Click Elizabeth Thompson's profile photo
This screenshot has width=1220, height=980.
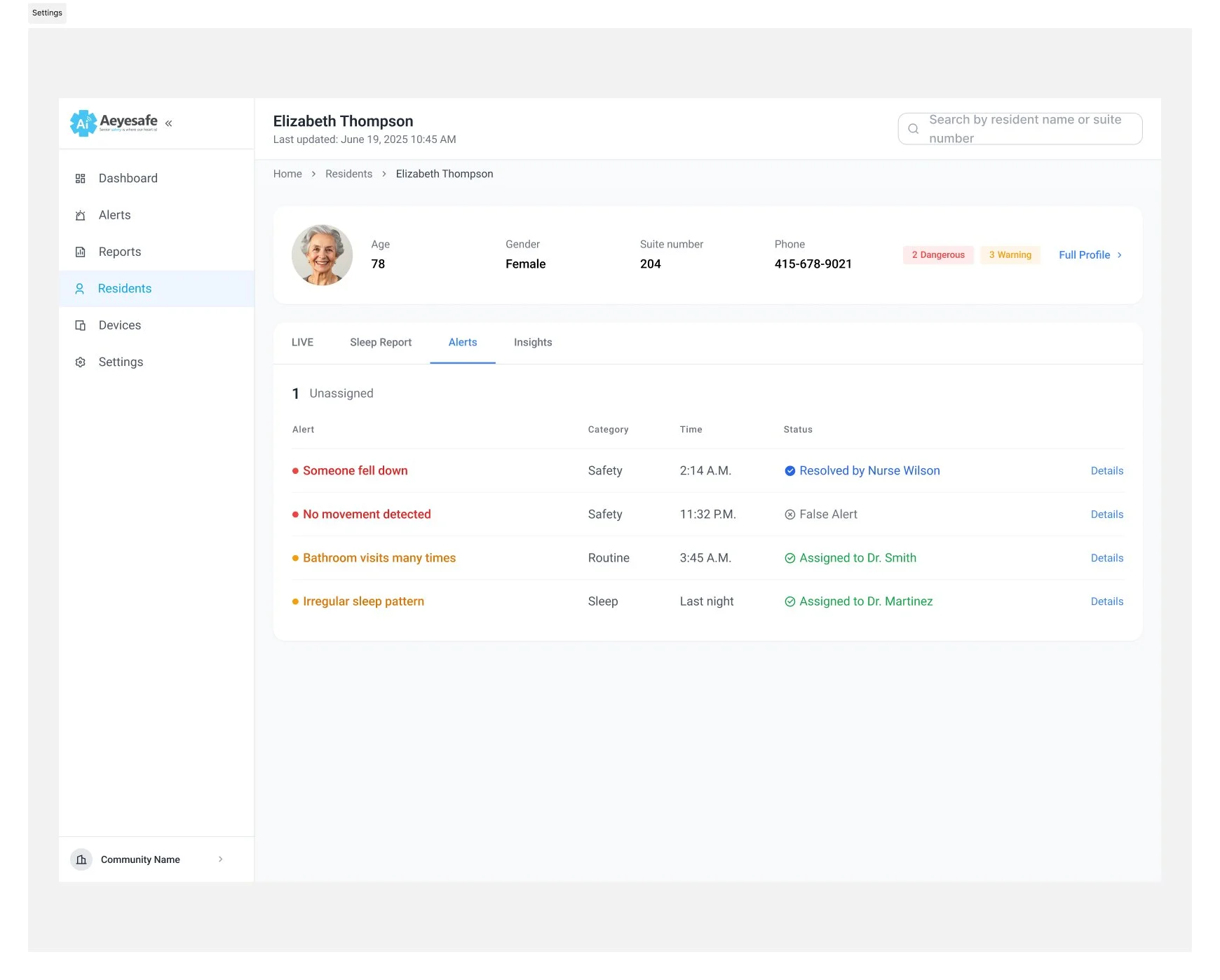pyautogui.click(x=323, y=255)
